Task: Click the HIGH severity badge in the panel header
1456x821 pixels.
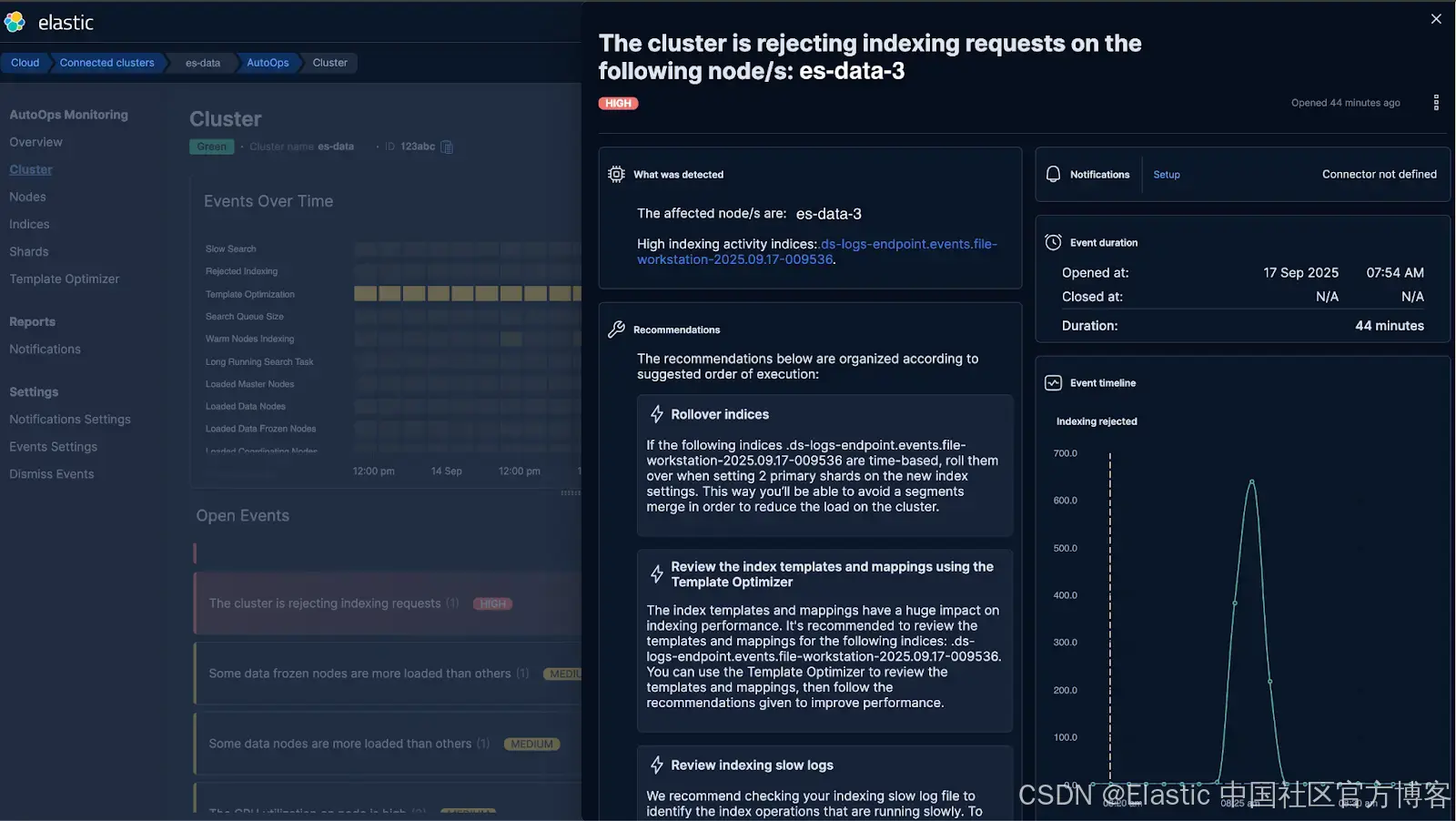Action: point(618,103)
